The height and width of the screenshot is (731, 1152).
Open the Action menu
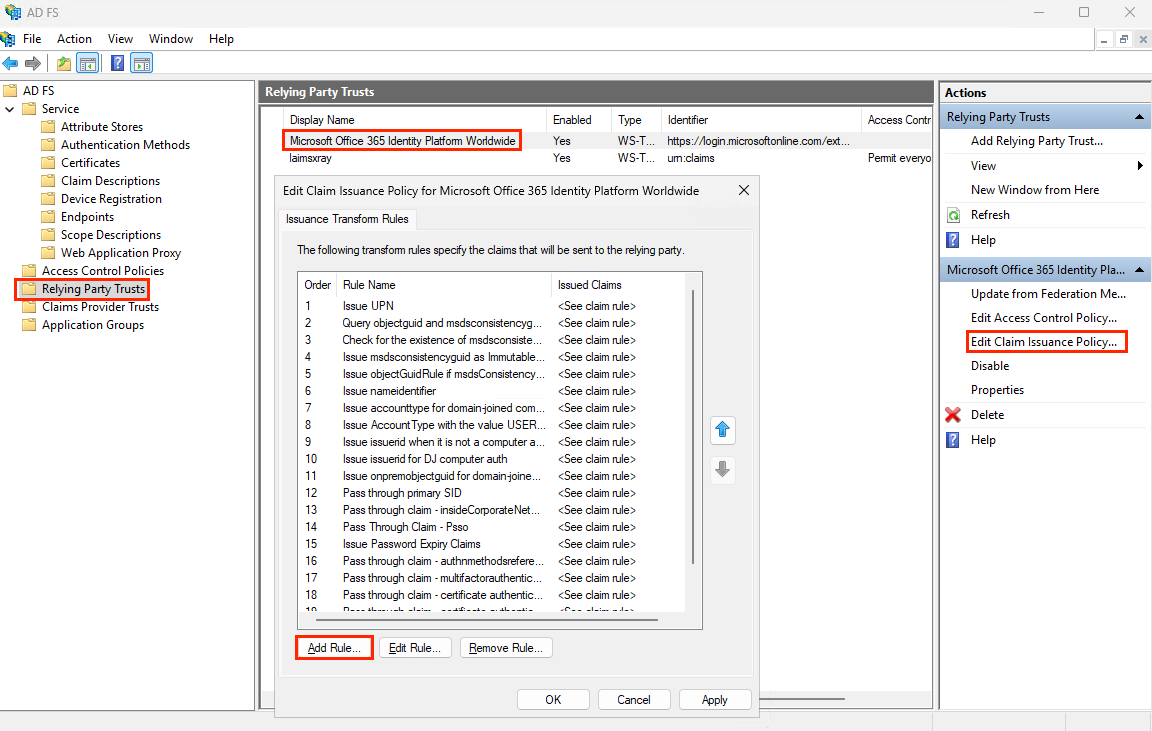pyautogui.click(x=74, y=39)
